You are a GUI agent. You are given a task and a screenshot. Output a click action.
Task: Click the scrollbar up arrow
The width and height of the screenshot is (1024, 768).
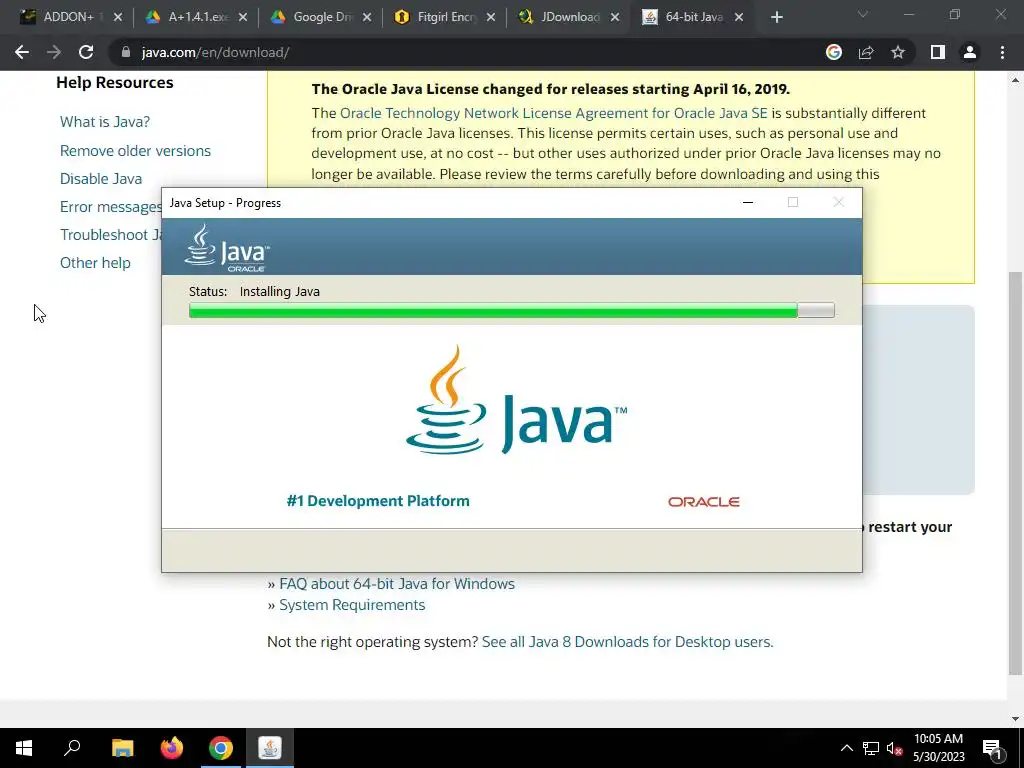tap(1015, 80)
